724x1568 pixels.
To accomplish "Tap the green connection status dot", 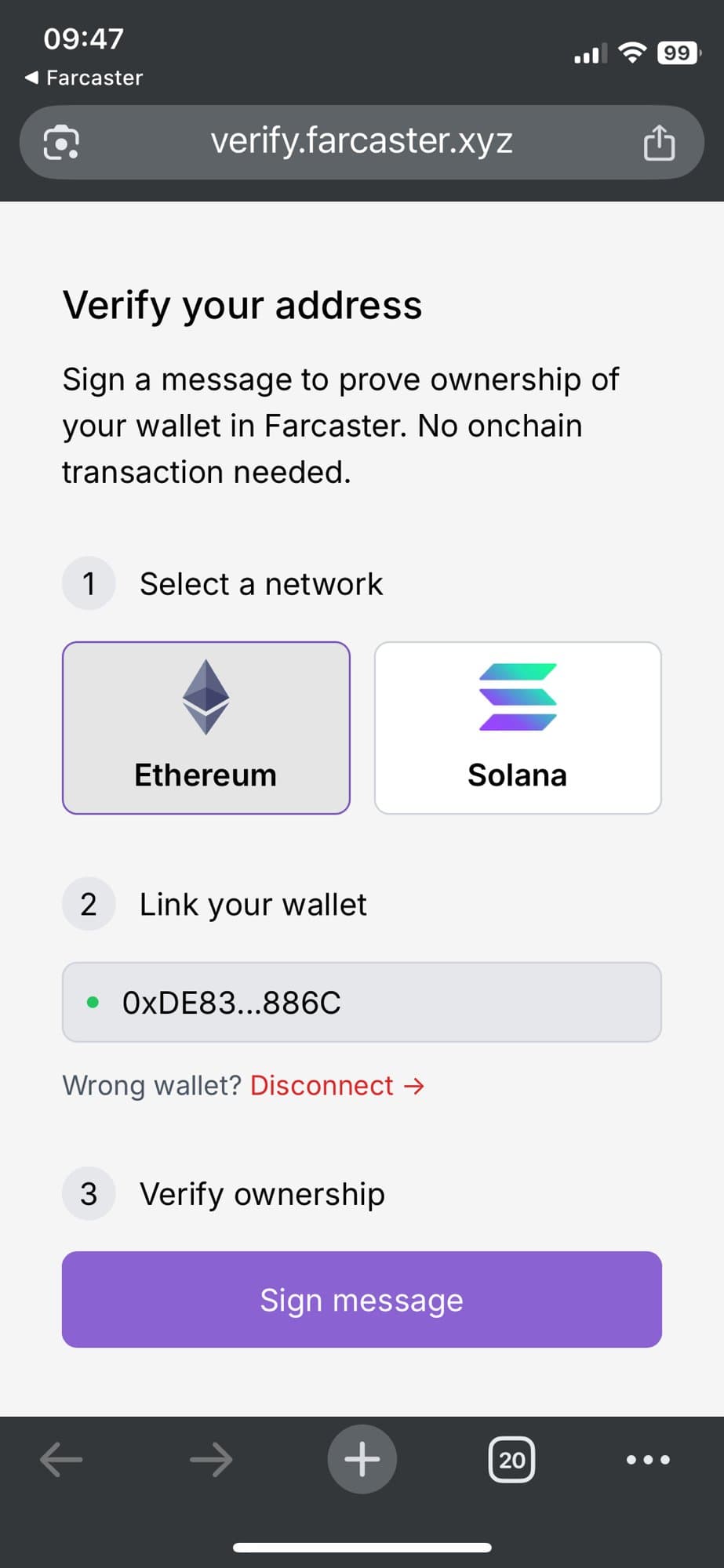I will click(93, 1002).
